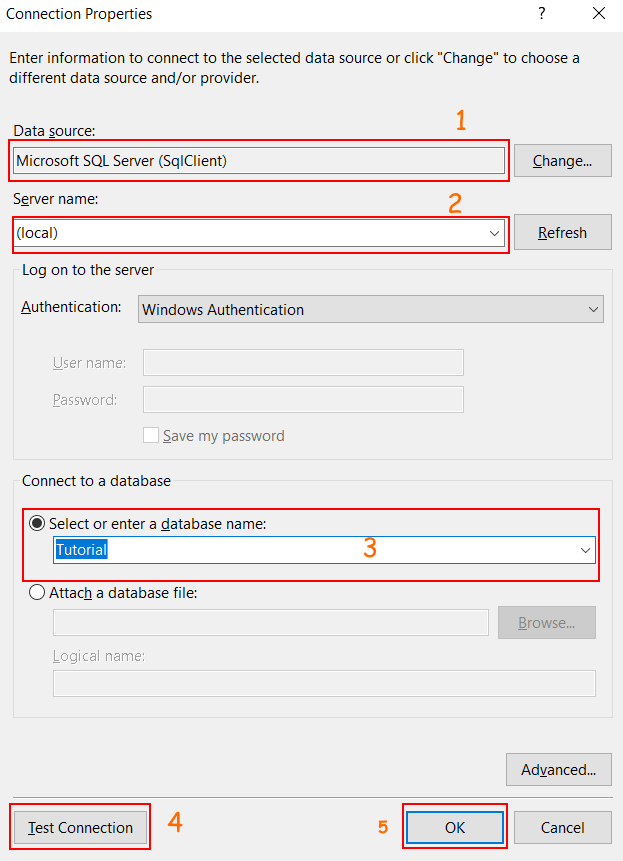Viewport: 623px width, 861px height.
Task: Confirm with the OK button
Action: point(454,827)
